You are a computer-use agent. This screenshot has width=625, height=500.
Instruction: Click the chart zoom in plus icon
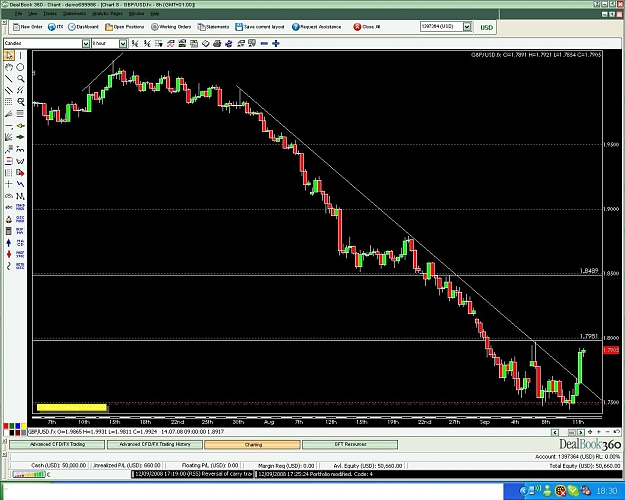tap(275, 43)
